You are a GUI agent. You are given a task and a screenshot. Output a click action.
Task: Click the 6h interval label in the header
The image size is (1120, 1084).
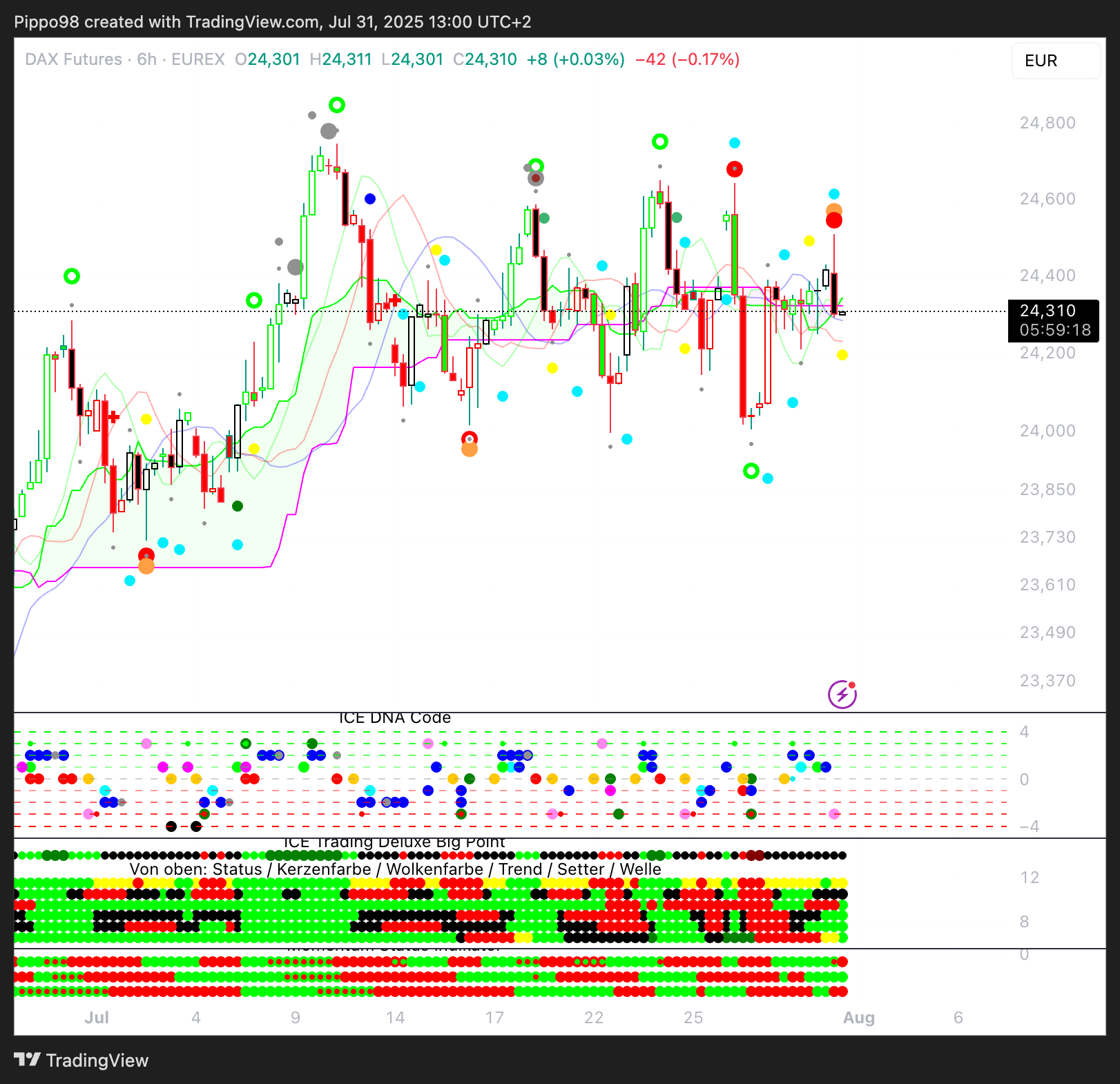tap(146, 59)
